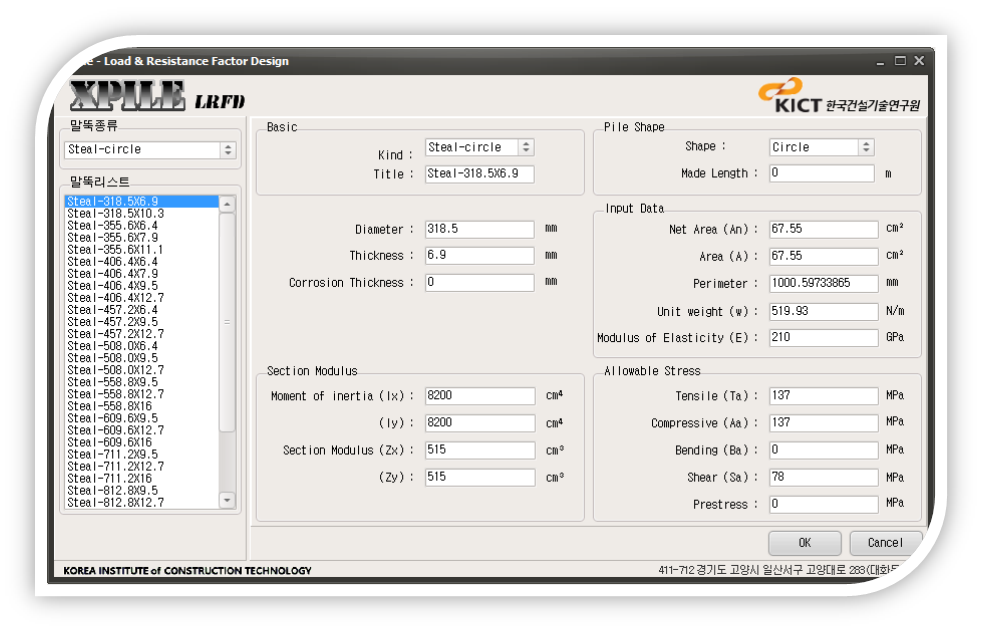This screenshot has height=632, width=983.
Task: Click the scroll down arrow of pile list
Action: pos(227,500)
